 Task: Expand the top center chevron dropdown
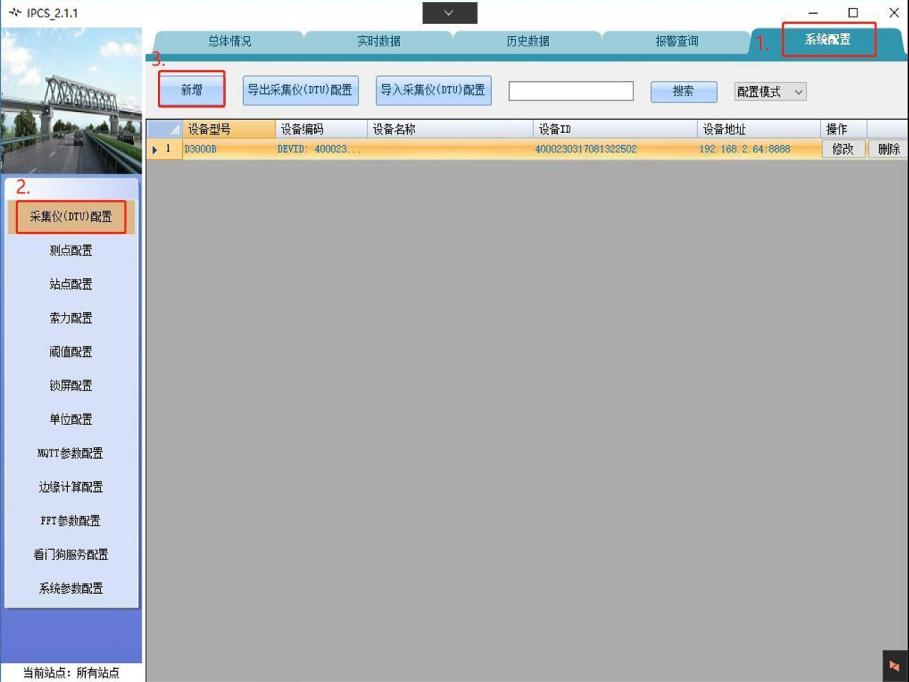pyautogui.click(x=449, y=13)
